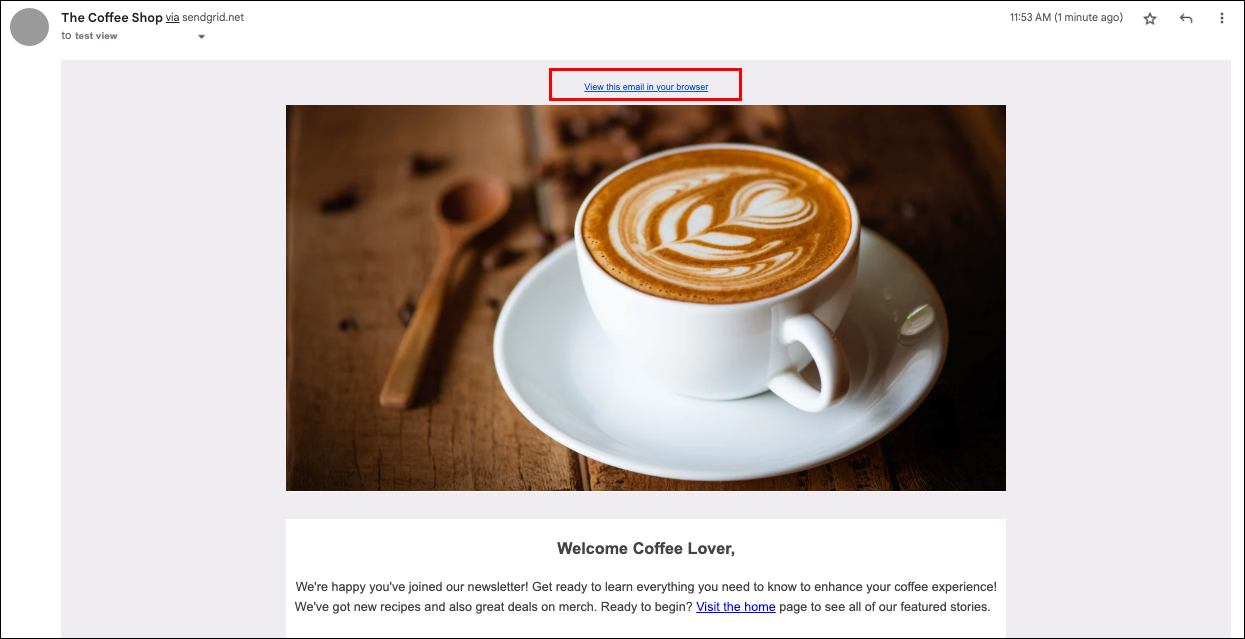Click 'The Coffee Shop' sender name

pyautogui.click(x=112, y=18)
